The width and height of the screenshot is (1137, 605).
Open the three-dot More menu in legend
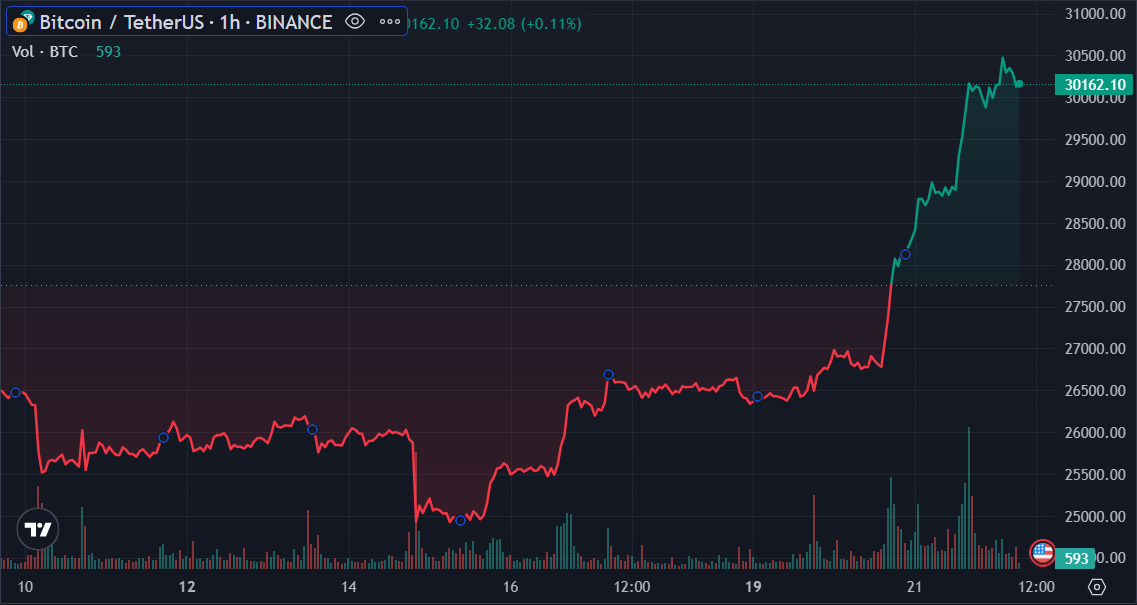pyautogui.click(x=389, y=22)
